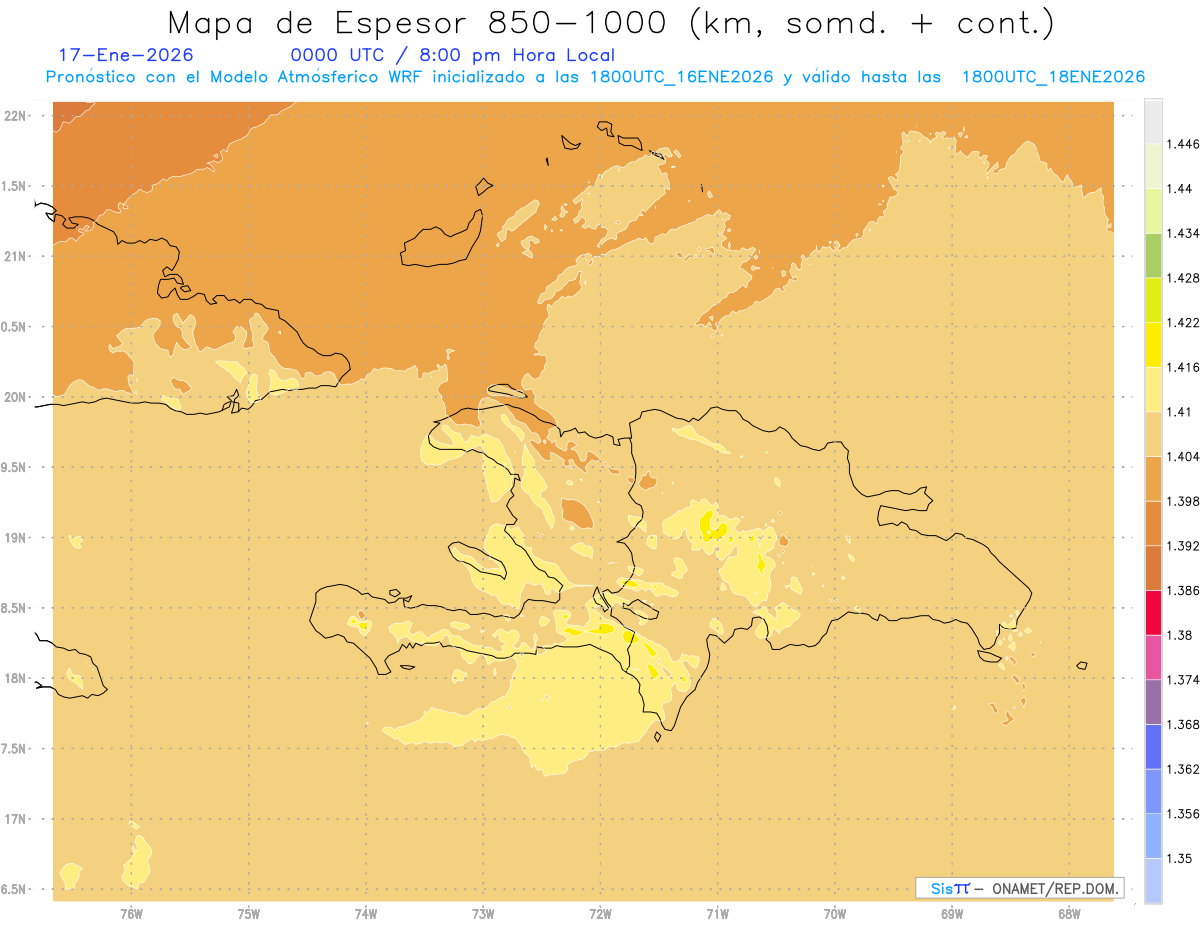This screenshot has height=927, width=1200.
Task: Click the longitude label '71W'
Action: pos(717,914)
